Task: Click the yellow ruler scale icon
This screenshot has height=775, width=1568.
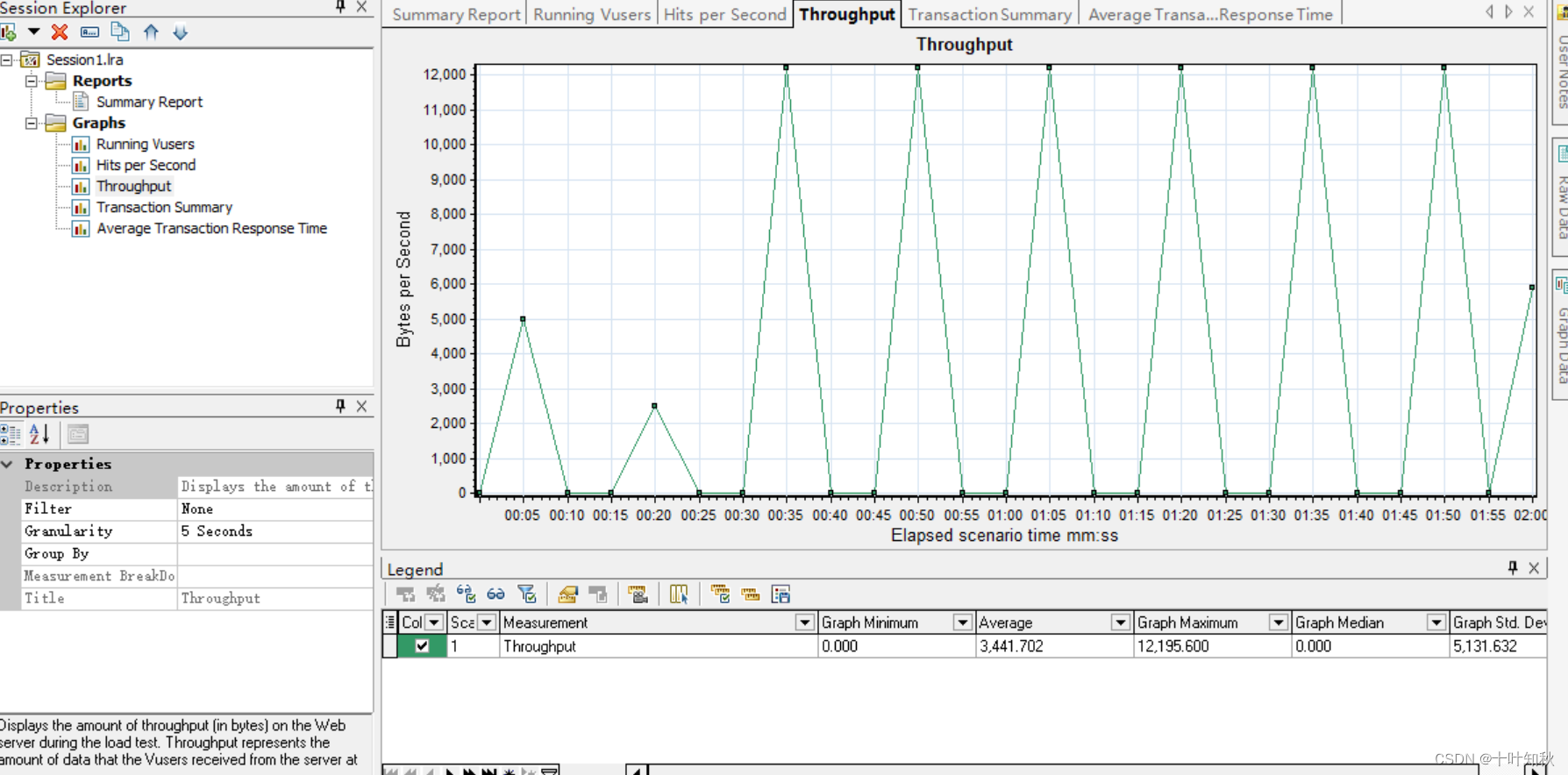Action: point(750,594)
